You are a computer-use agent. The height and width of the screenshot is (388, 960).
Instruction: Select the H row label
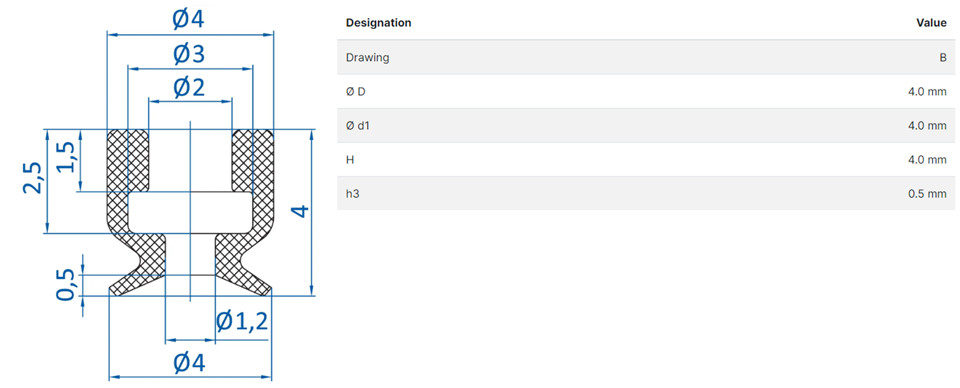pyautogui.click(x=350, y=160)
